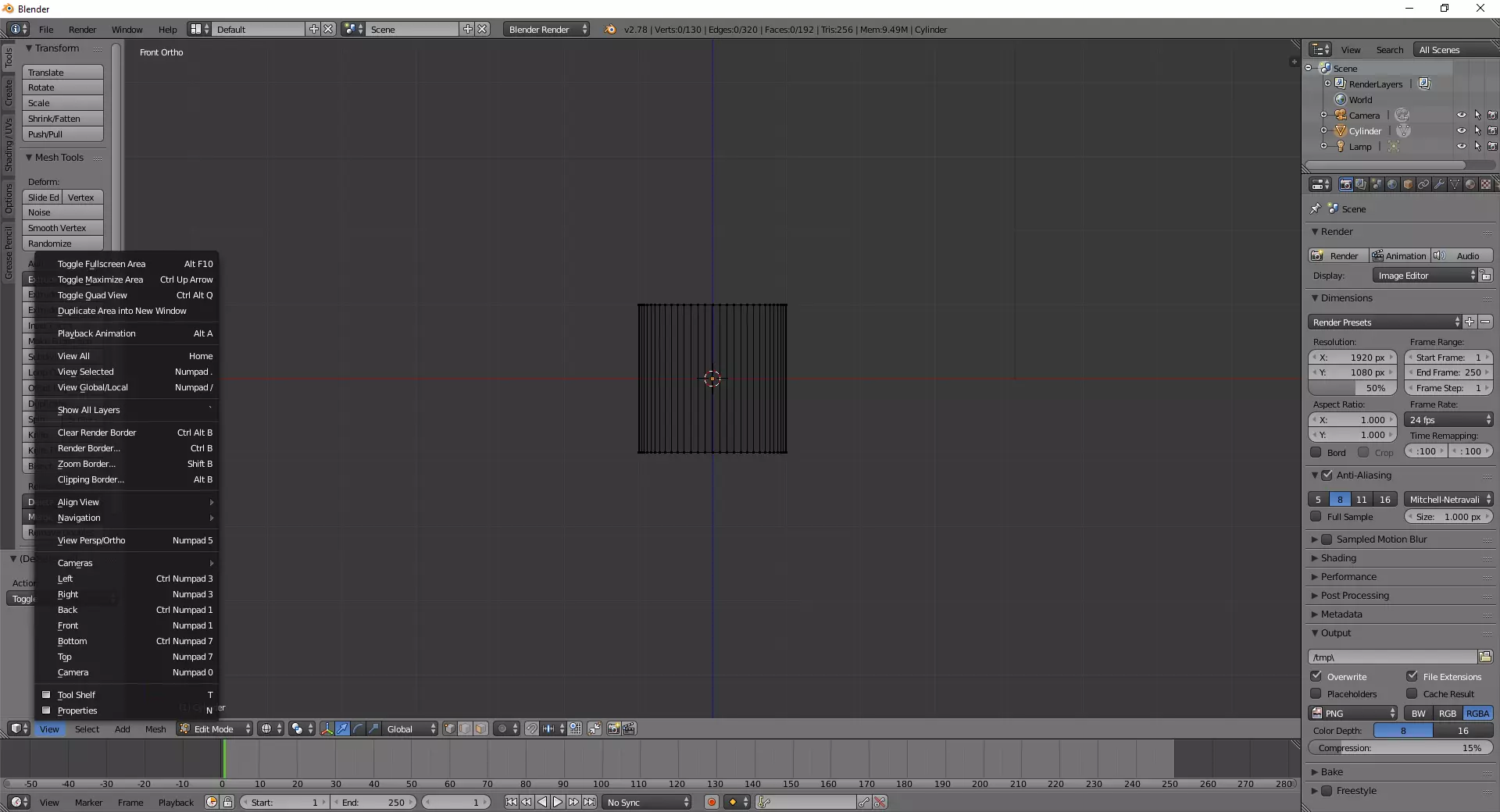
Task: Enable the Full Sample checkbox
Action: coord(1316,516)
